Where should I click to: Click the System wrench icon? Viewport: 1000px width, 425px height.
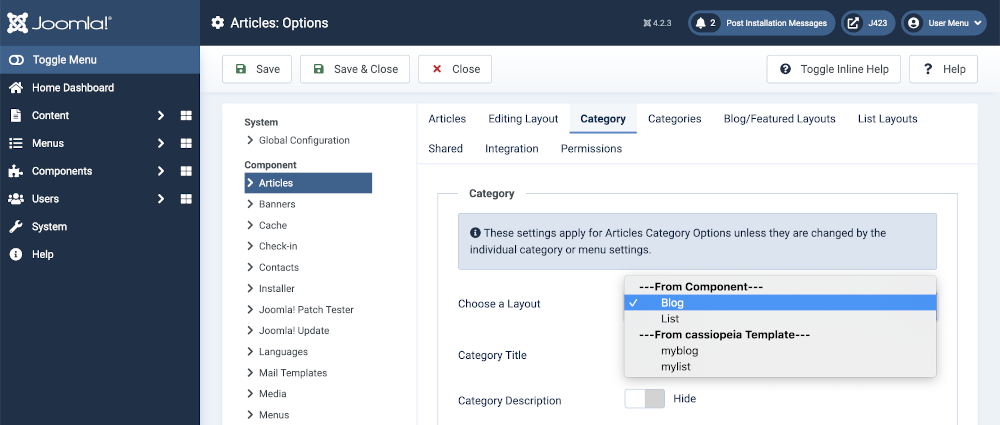pos(16,227)
